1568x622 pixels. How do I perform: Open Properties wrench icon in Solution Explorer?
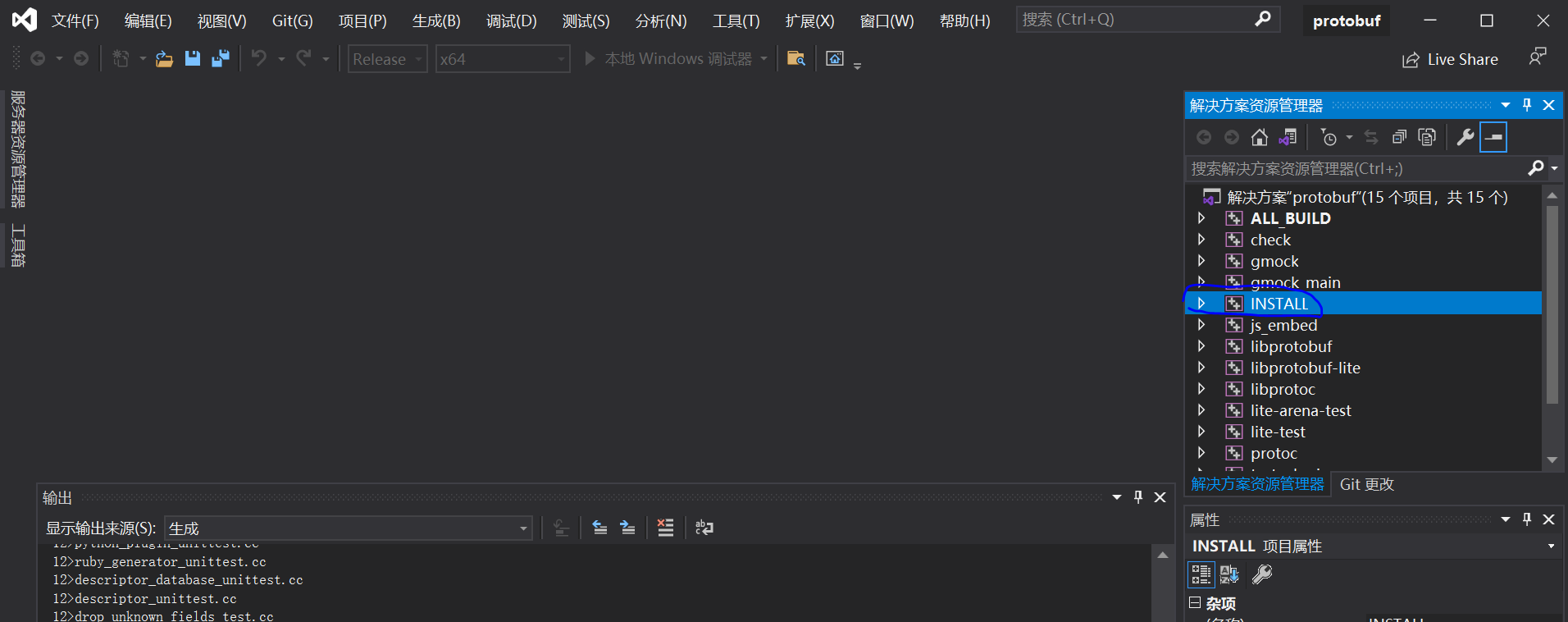pyautogui.click(x=1465, y=137)
